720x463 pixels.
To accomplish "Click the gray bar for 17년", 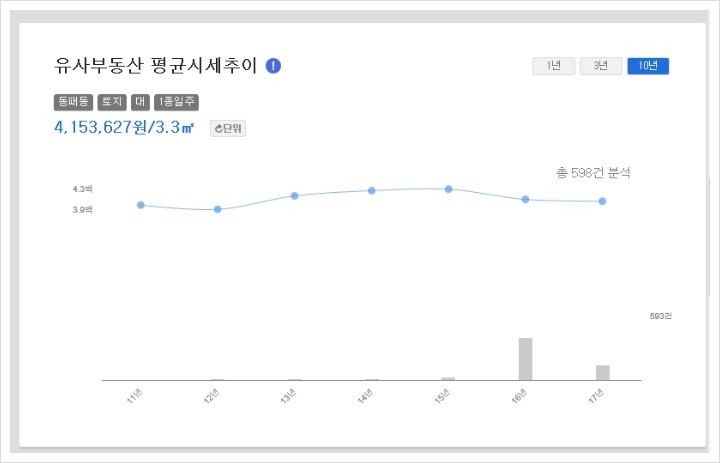I will [602, 372].
